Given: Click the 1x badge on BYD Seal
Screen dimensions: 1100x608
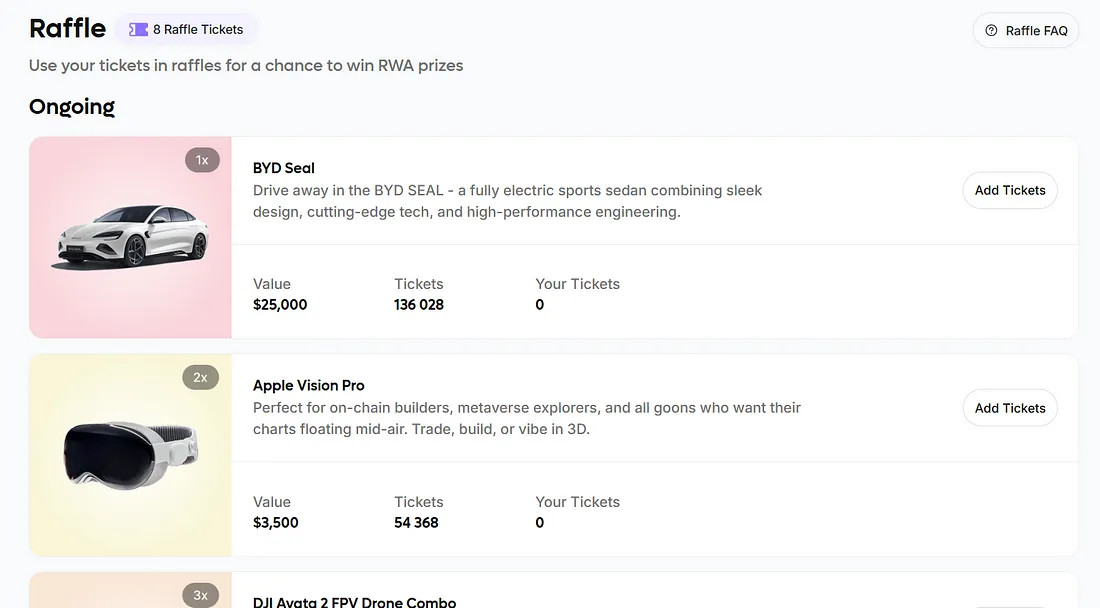Looking at the screenshot, I should (x=202, y=160).
